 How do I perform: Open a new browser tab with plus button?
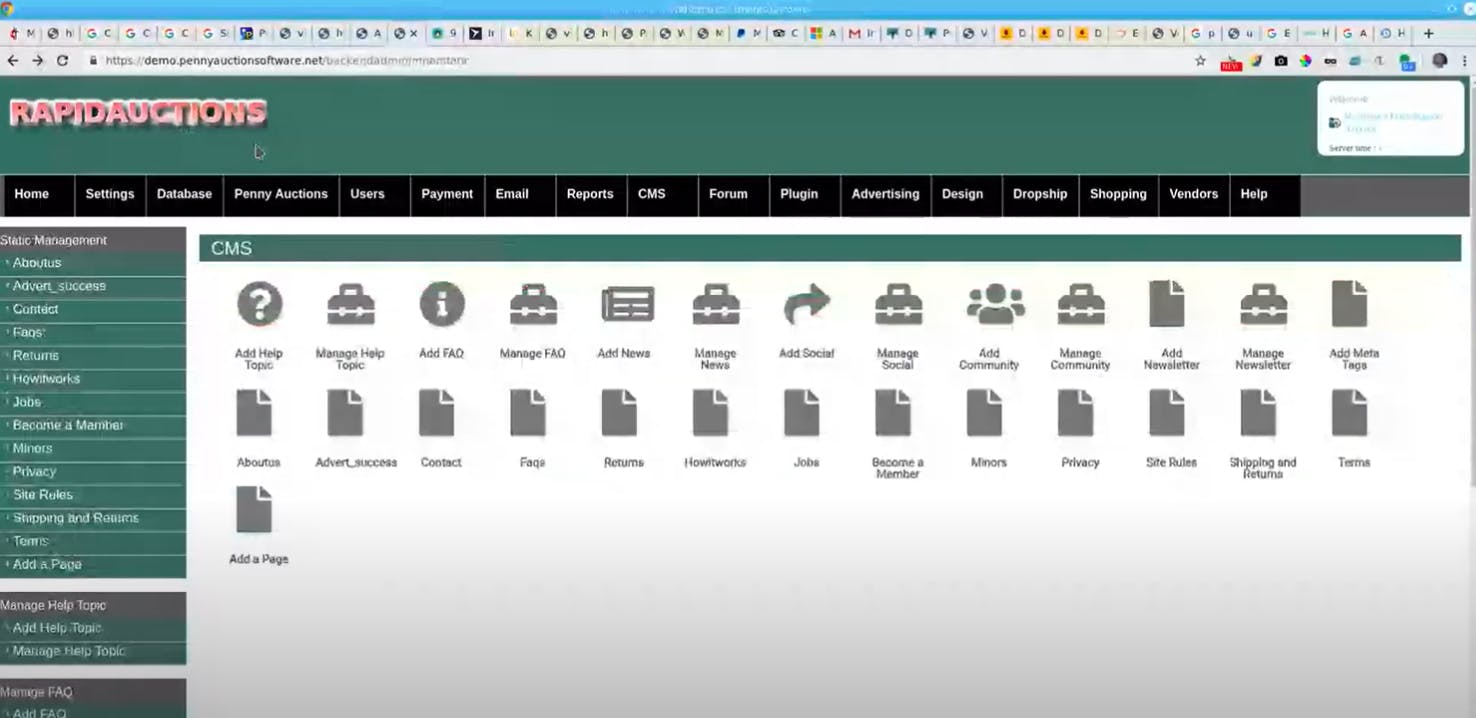coord(1428,33)
